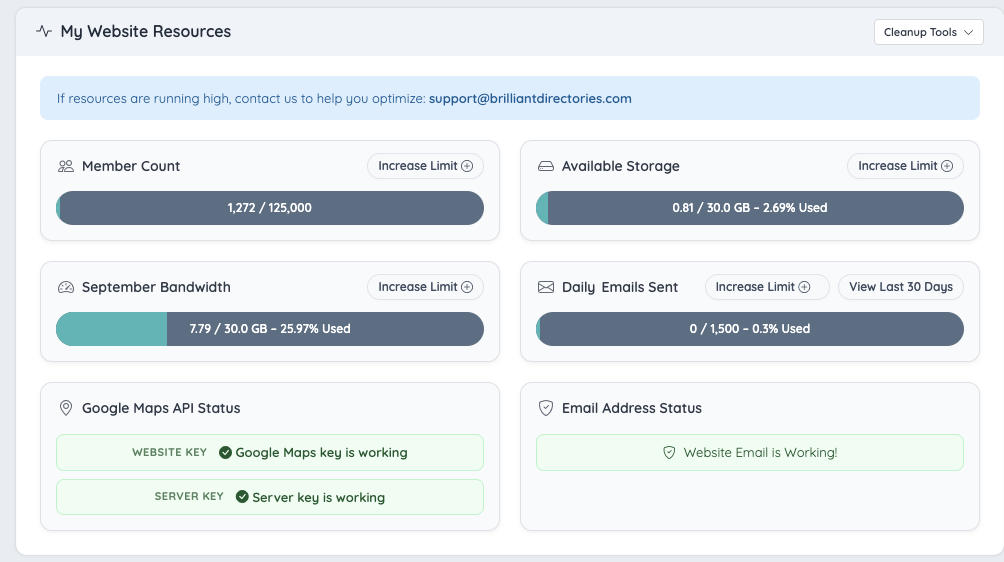Click the plus icon in Available Storage Increase Limit
Image resolution: width=1004 pixels, height=562 pixels.
coord(947,166)
